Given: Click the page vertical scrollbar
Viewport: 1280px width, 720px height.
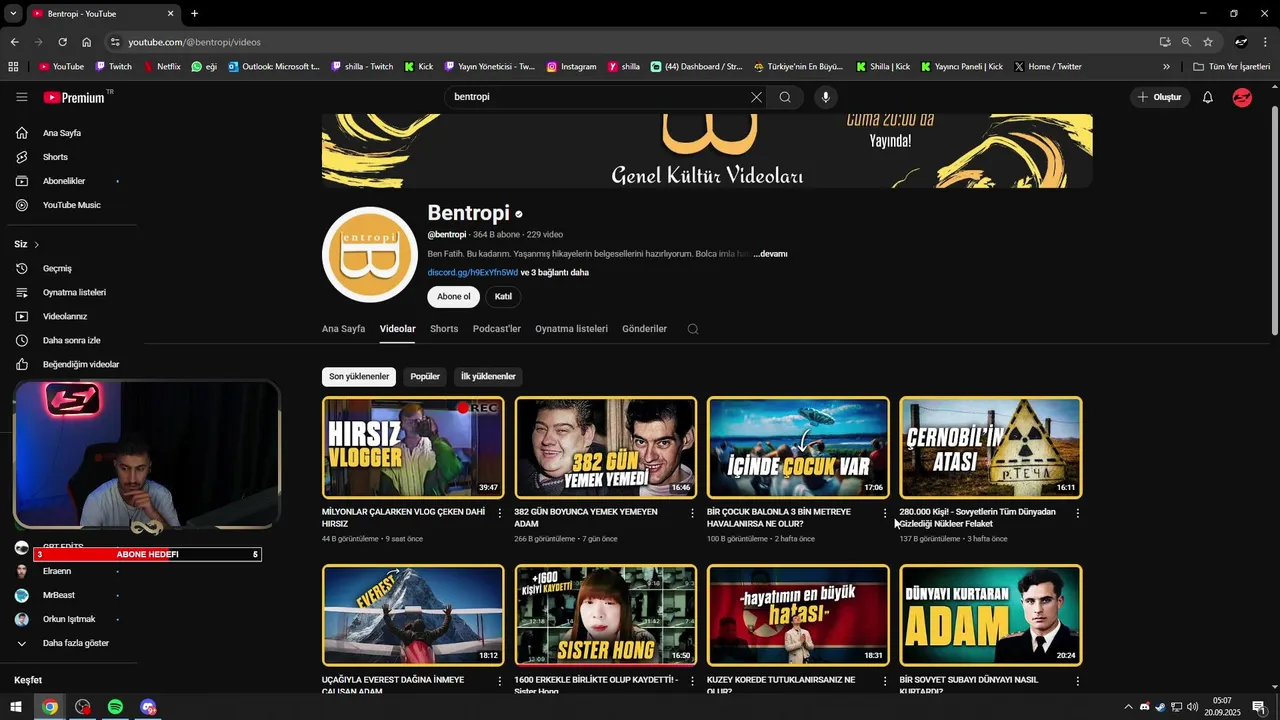Looking at the screenshot, I should (1274, 220).
